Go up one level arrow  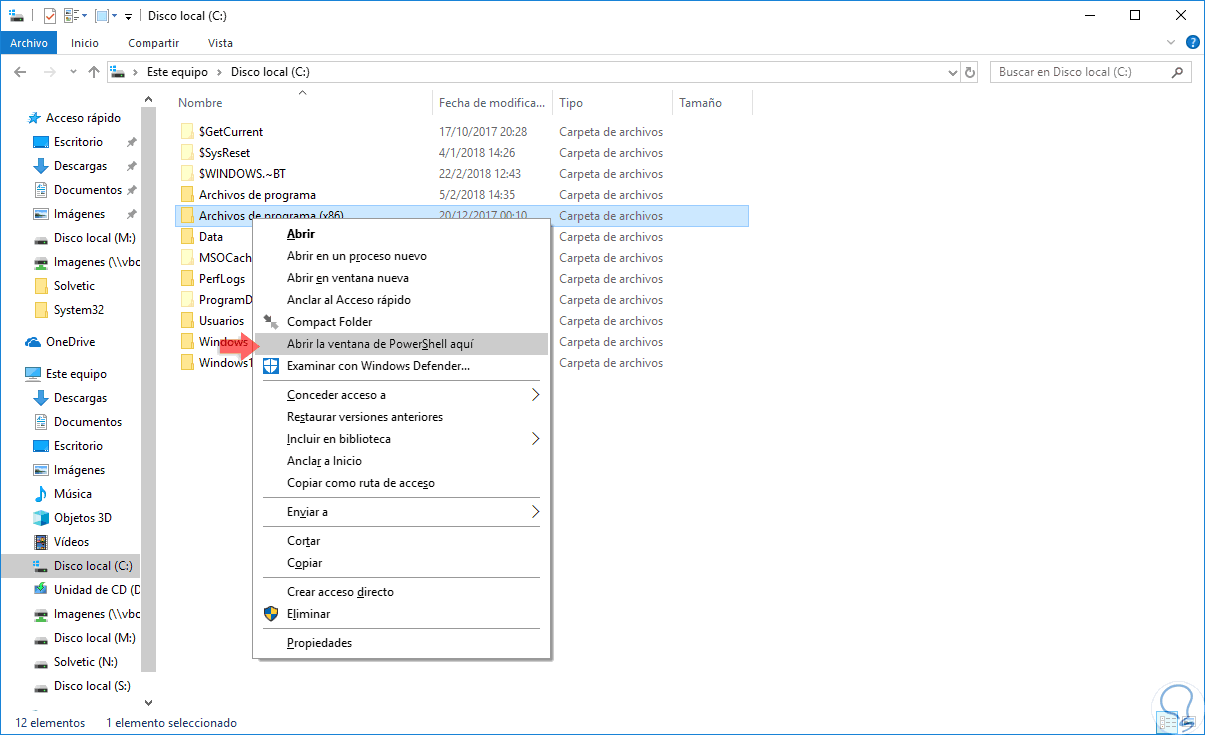pos(94,72)
